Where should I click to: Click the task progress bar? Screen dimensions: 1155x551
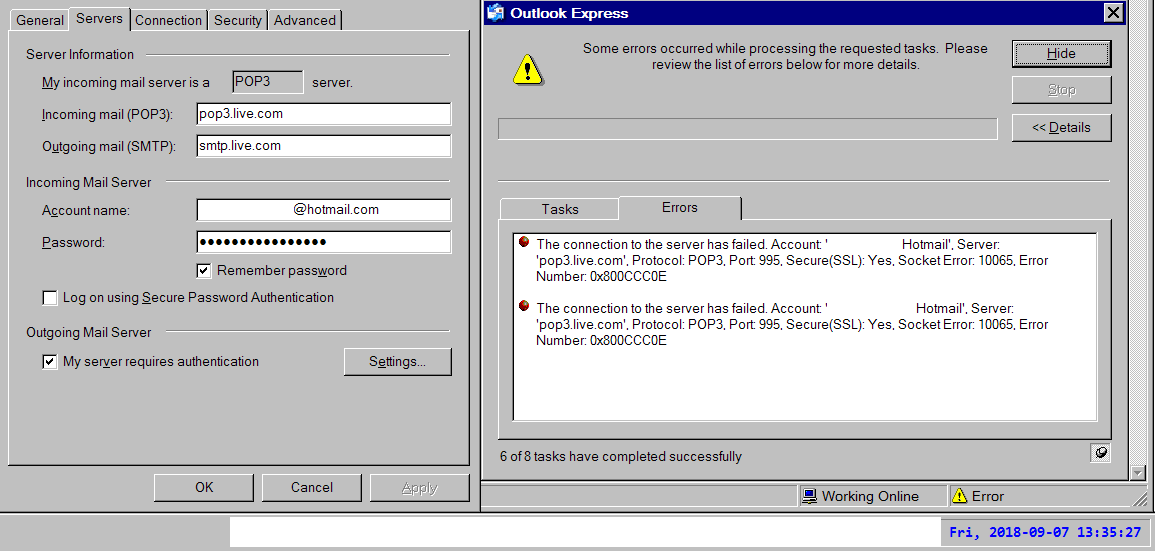(747, 129)
